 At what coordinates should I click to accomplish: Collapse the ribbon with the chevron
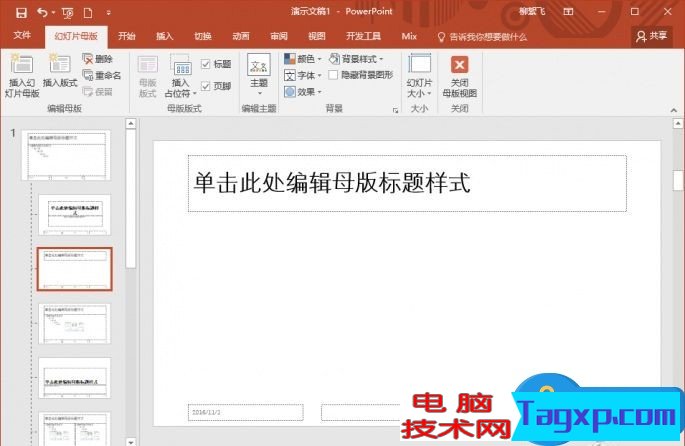[x=673, y=111]
